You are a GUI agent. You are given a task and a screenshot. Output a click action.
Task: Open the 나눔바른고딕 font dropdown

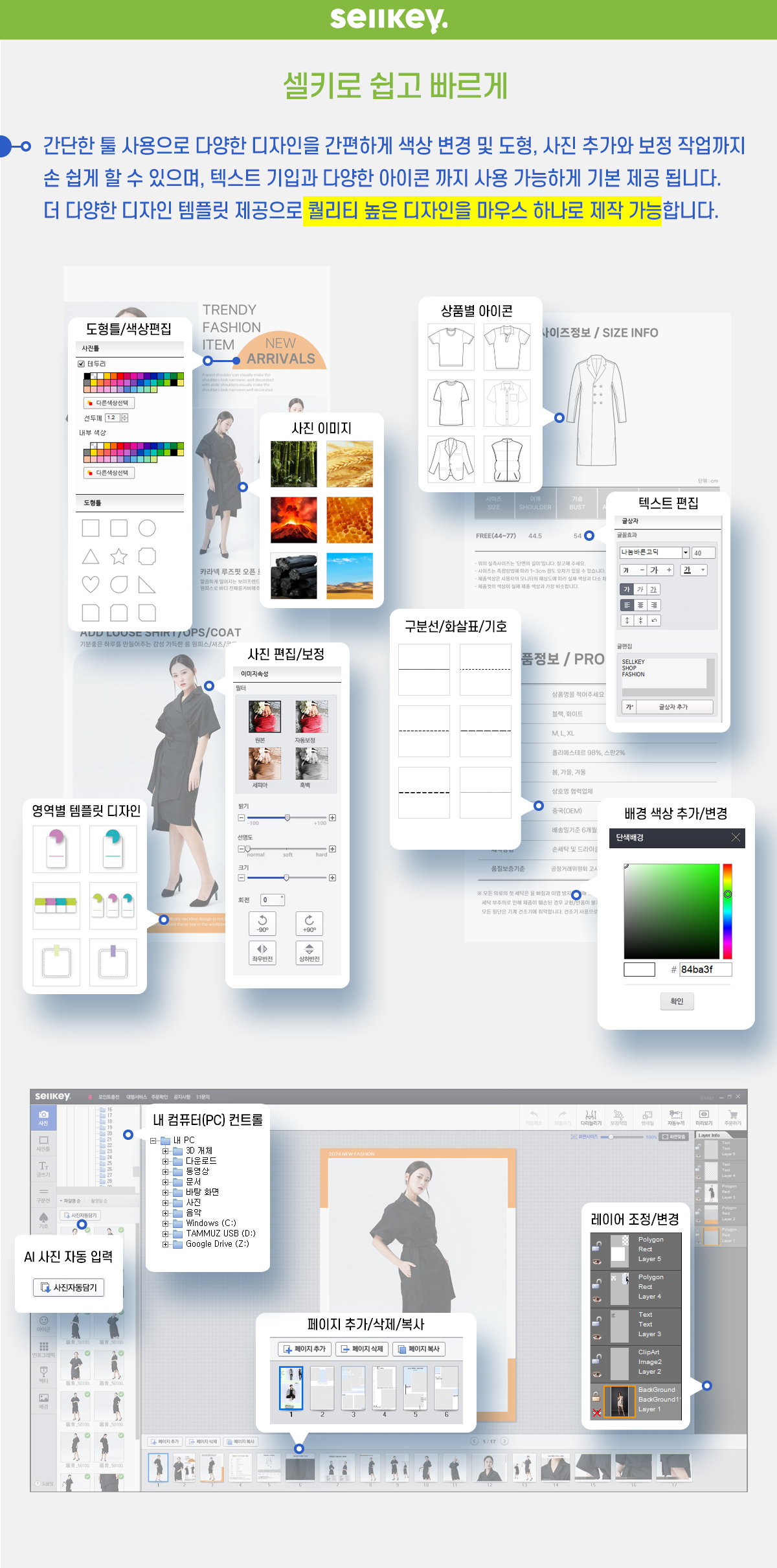tap(686, 552)
